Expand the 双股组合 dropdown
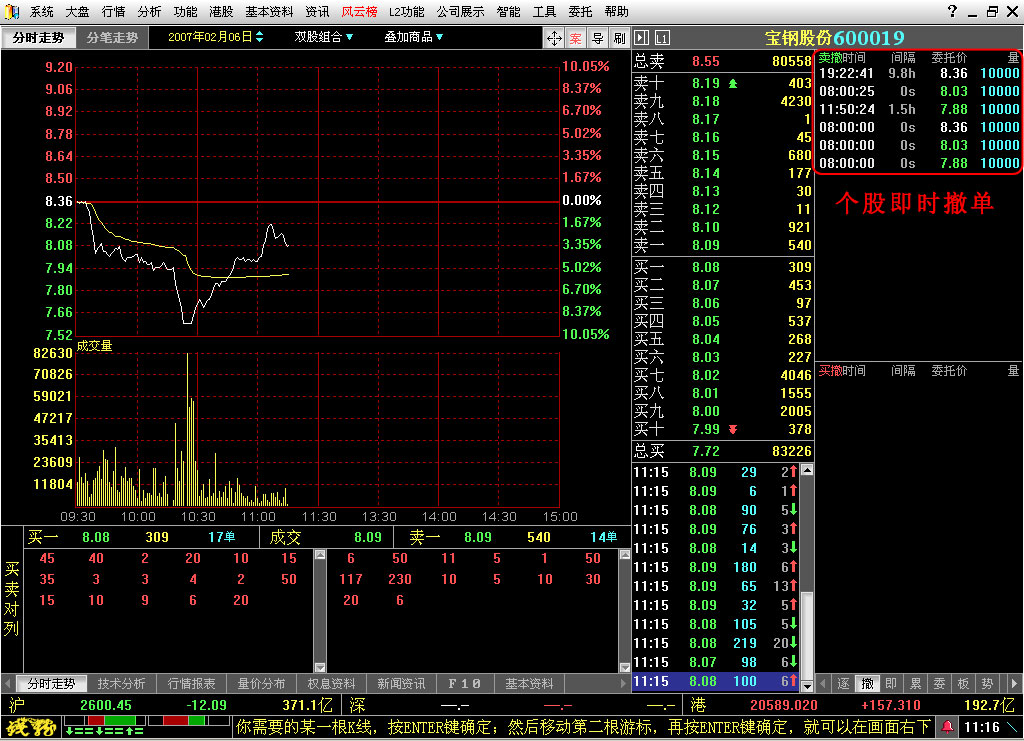 (324, 37)
